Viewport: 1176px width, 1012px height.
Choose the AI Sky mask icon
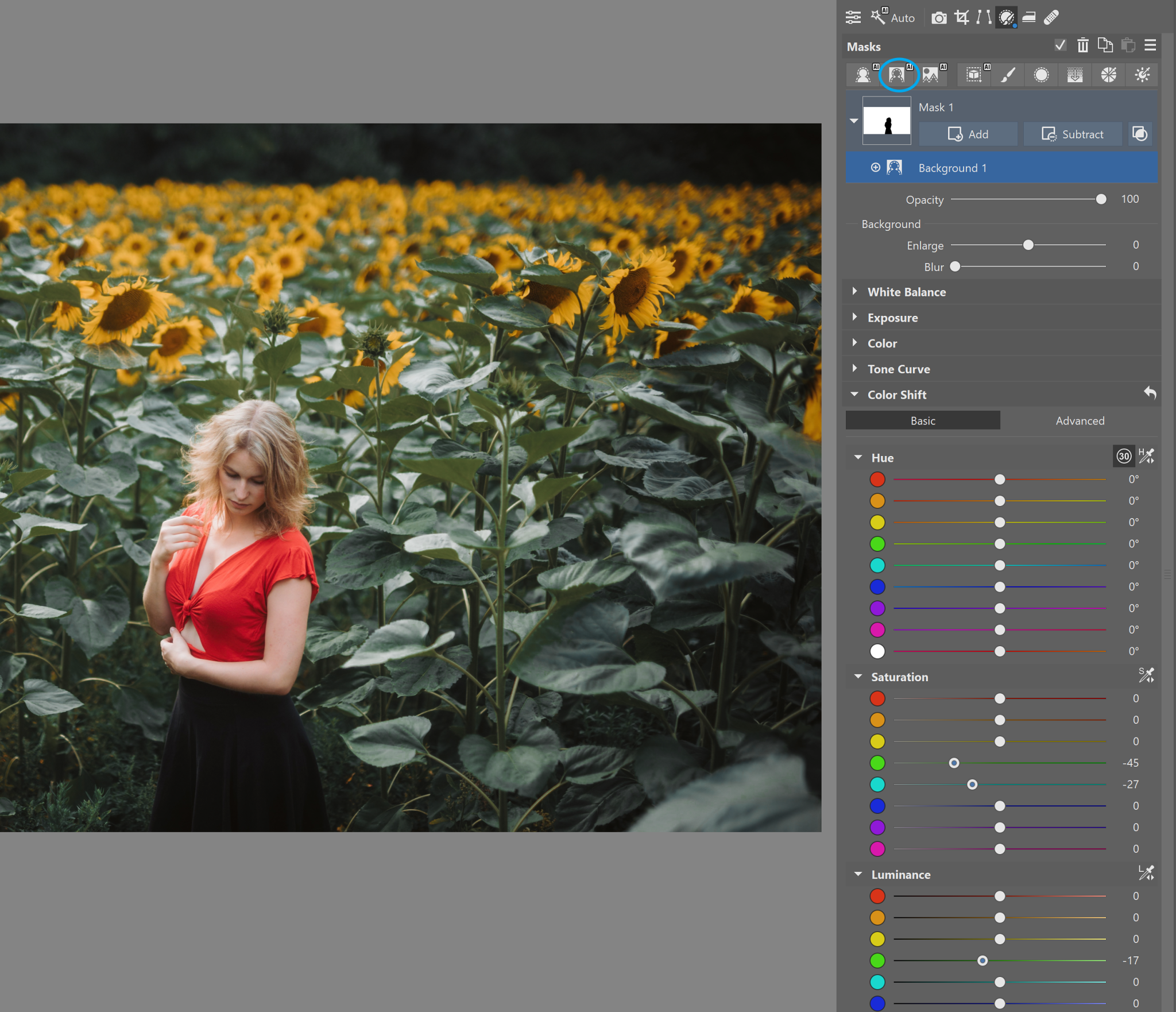[931, 75]
